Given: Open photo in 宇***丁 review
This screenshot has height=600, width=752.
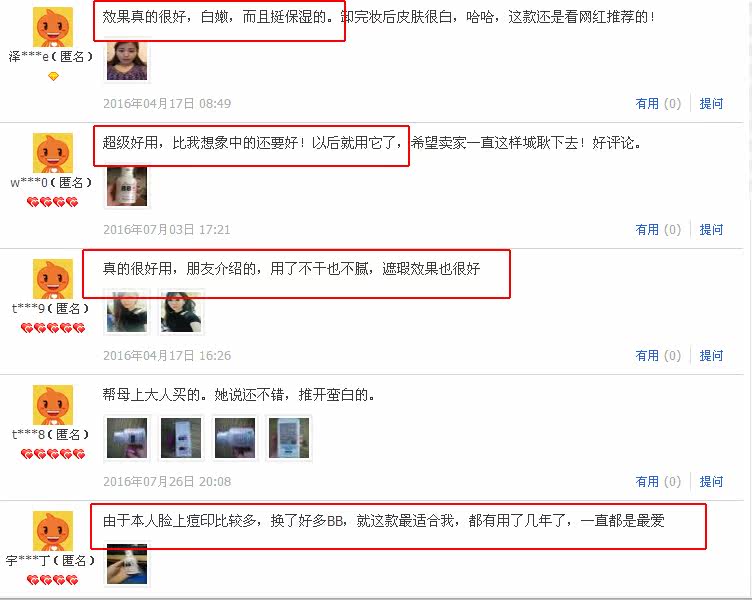Looking at the screenshot, I should 127,564.
